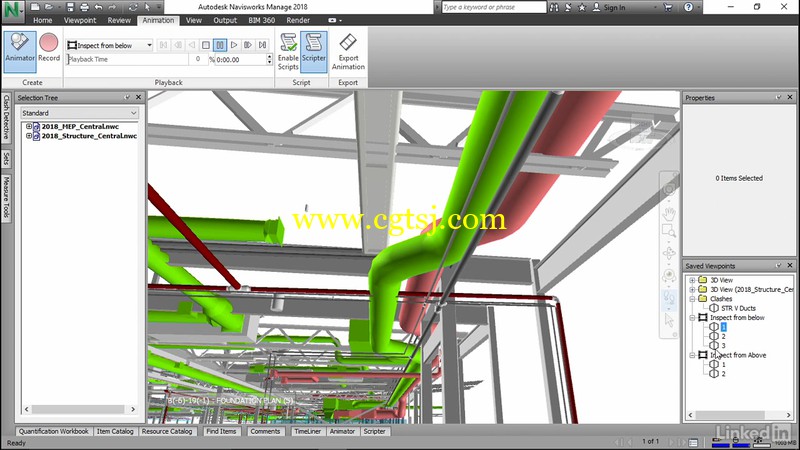800x450 pixels.
Task: Toggle auto-hide pin on Selection Tree panel
Action: (x=127, y=97)
